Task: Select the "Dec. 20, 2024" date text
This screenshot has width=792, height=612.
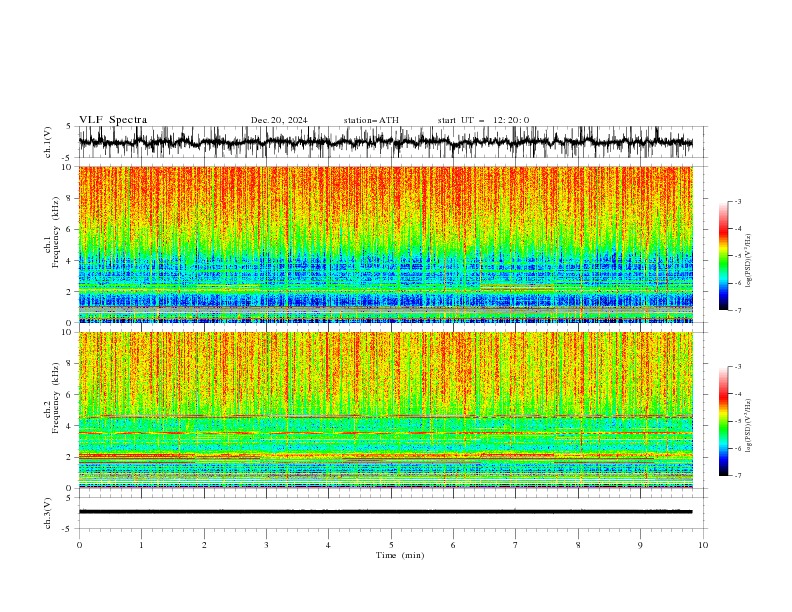Action: (279, 120)
